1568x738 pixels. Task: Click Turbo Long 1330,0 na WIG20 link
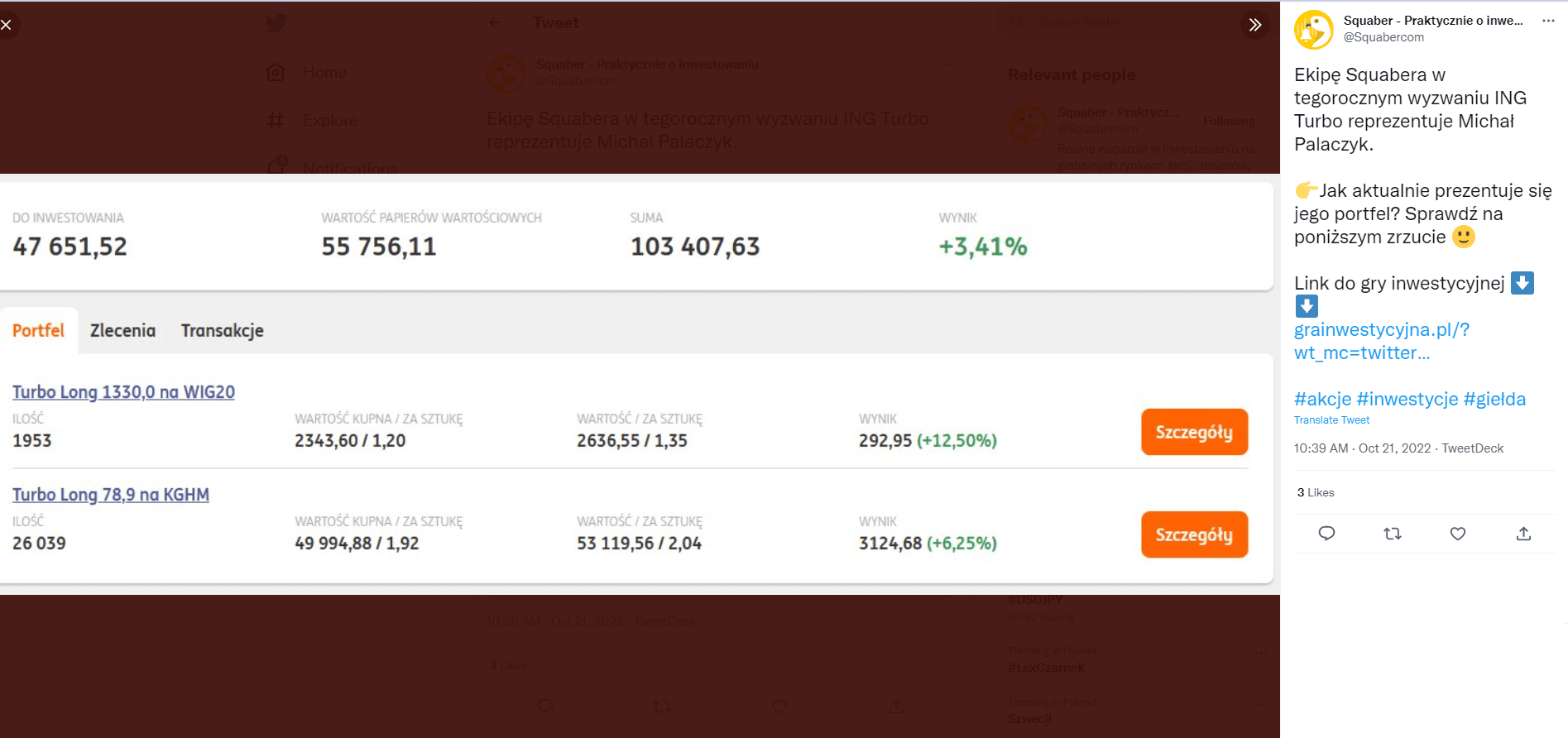coord(123,392)
